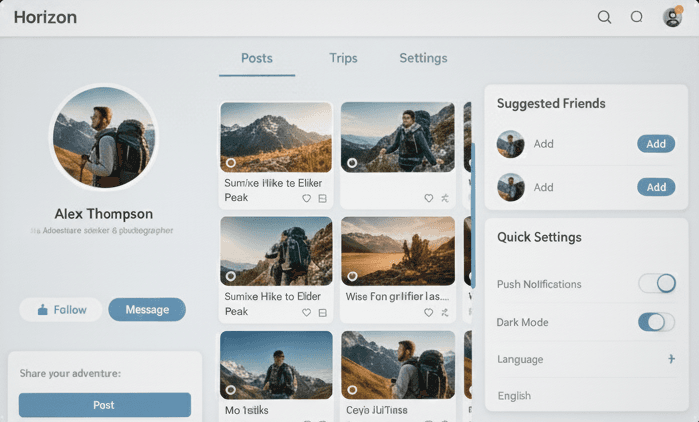Open the Settings tab
The width and height of the screenshot is (699, 422).
pos(423,58)
